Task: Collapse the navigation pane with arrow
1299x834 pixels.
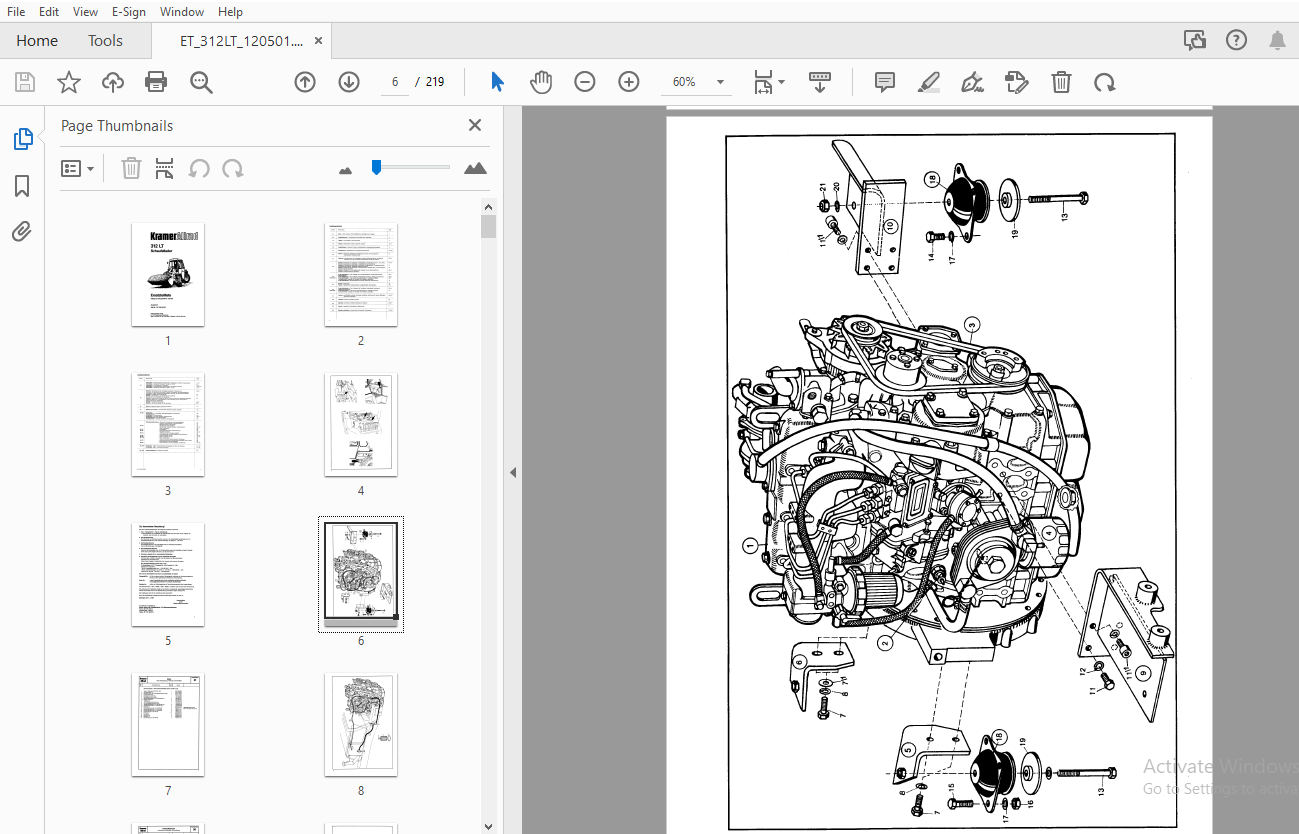Action: 513,472
